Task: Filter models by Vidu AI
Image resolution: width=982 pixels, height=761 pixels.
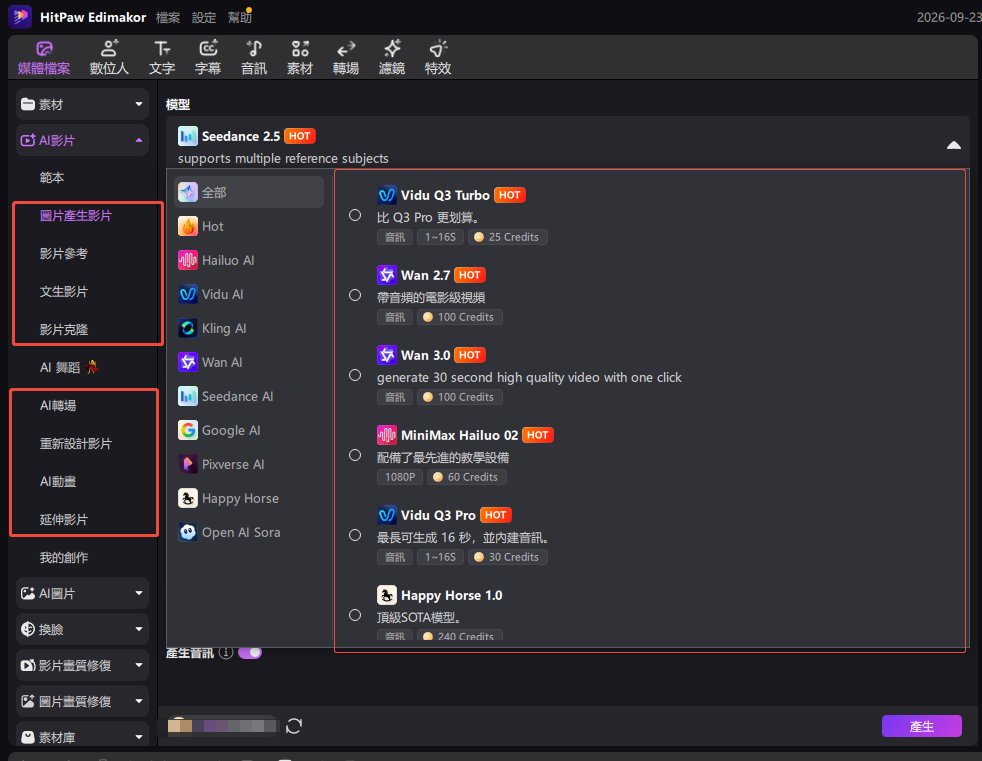Action: pyautogui.click(x=249, y=294)
